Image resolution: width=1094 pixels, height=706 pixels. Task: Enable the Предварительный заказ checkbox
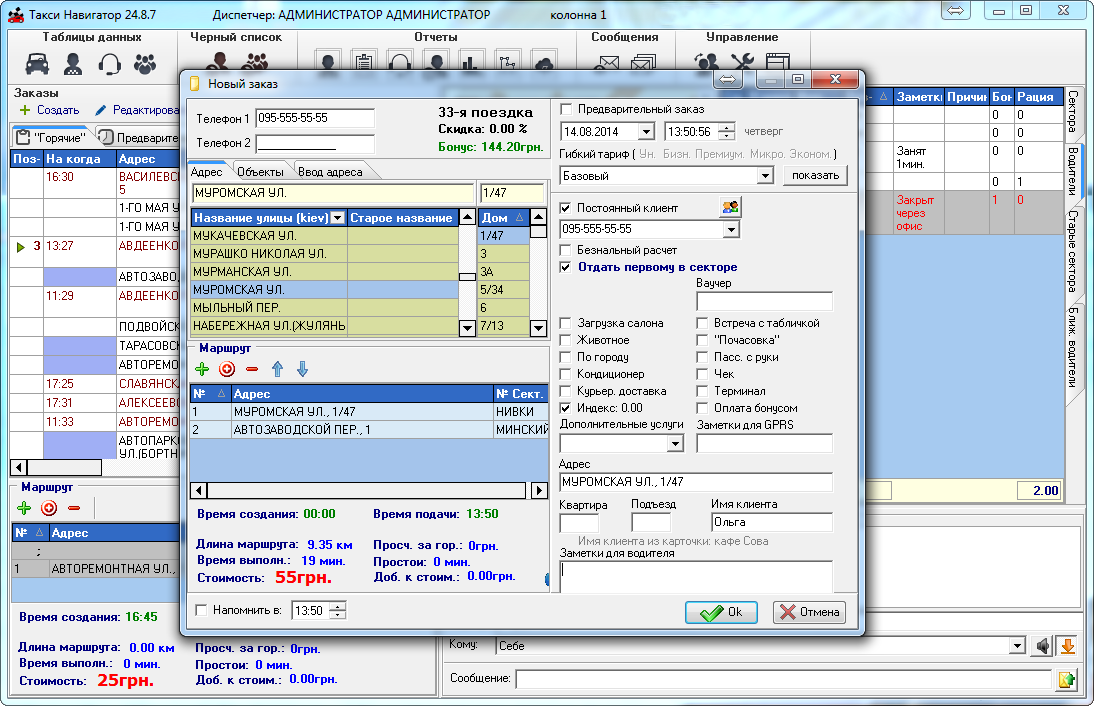(x=567, y=109)
